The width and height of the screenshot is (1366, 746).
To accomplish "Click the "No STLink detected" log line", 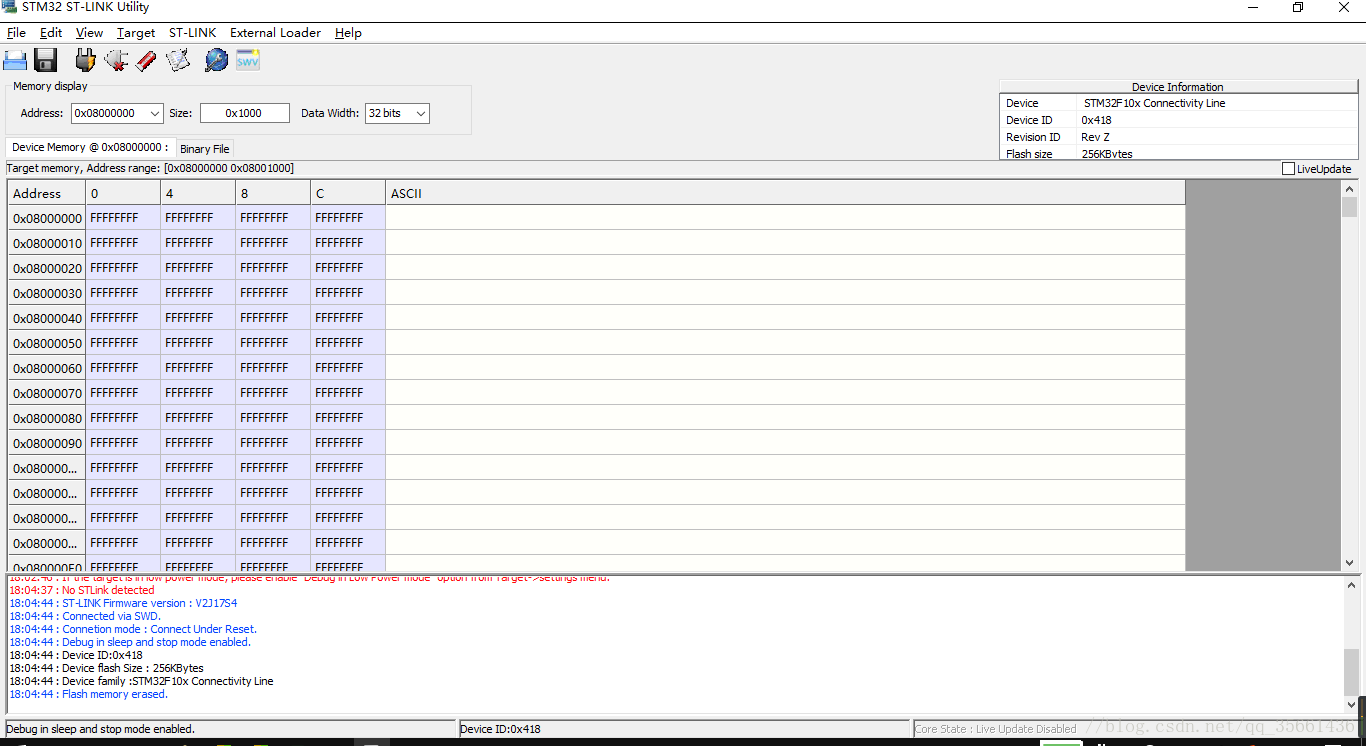I will pos(82,590).
